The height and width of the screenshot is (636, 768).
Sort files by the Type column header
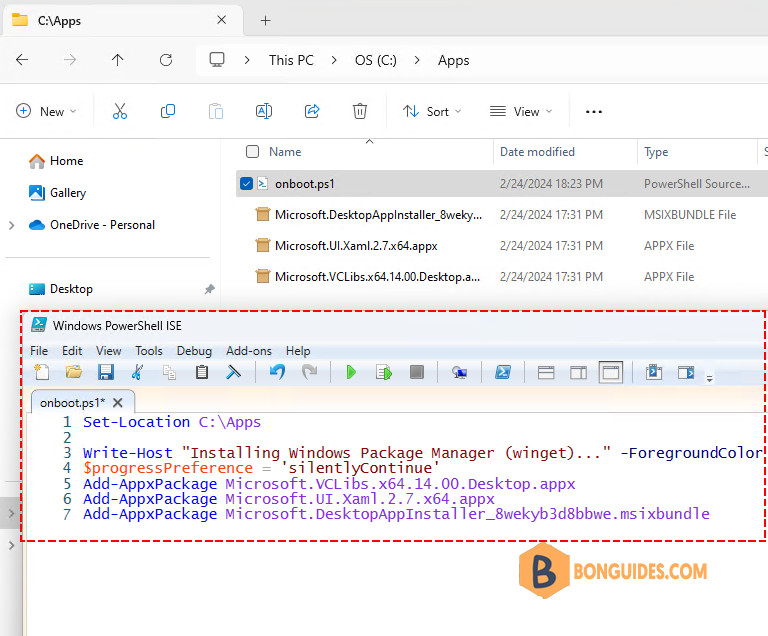pyautogui.click(x=656, y=152)
